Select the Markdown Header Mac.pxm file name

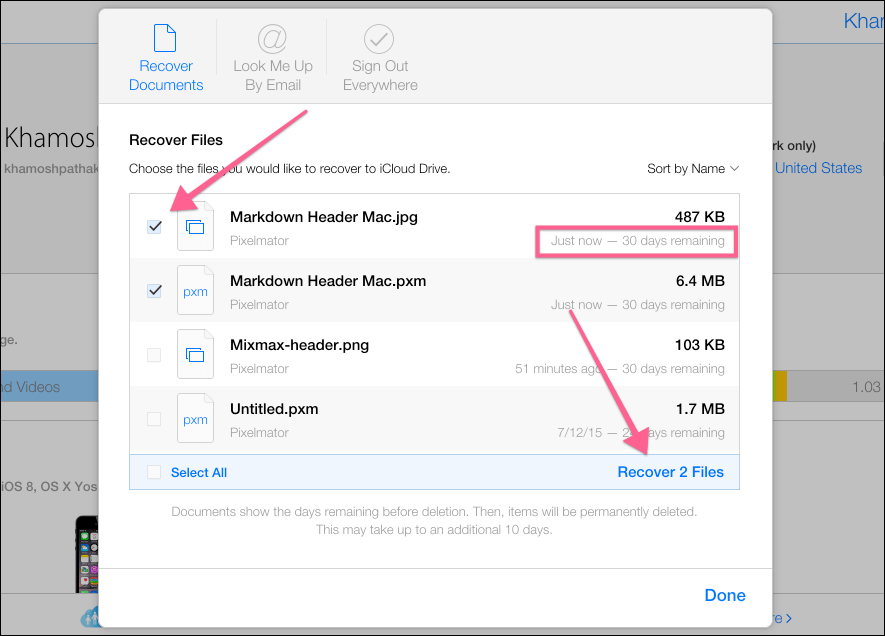(328, 281)
